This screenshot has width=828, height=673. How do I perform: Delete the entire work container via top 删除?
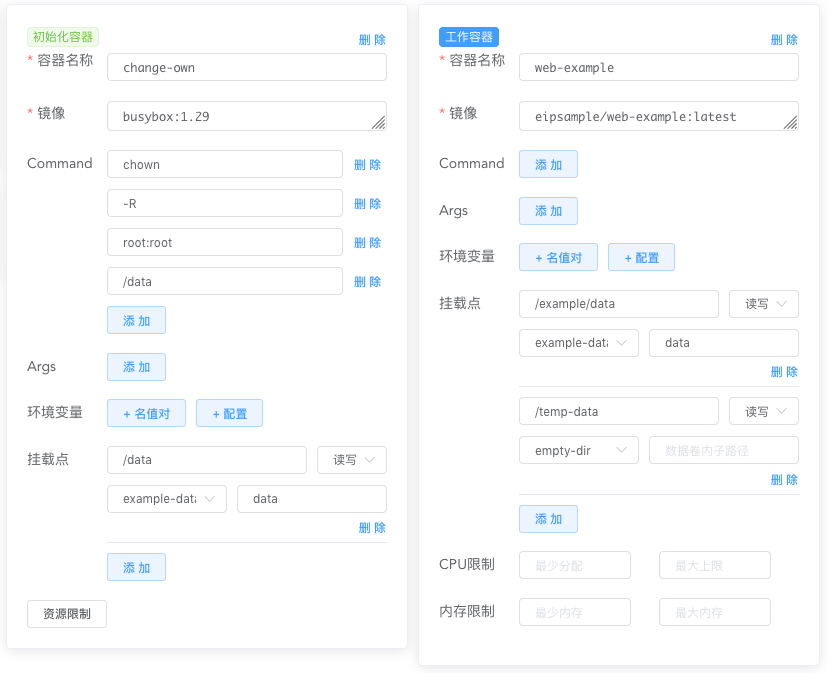[x=785, y=39]
